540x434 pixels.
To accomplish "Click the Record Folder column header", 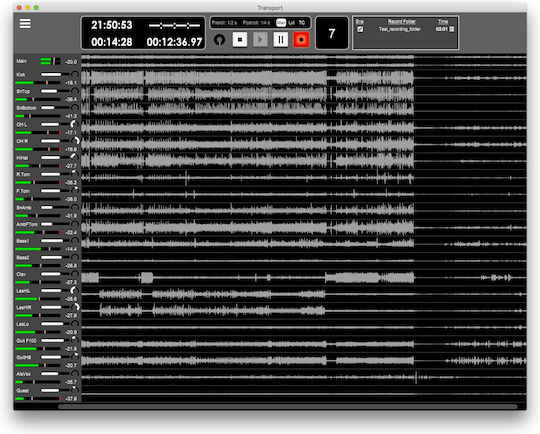I will [x=402, y=21].
